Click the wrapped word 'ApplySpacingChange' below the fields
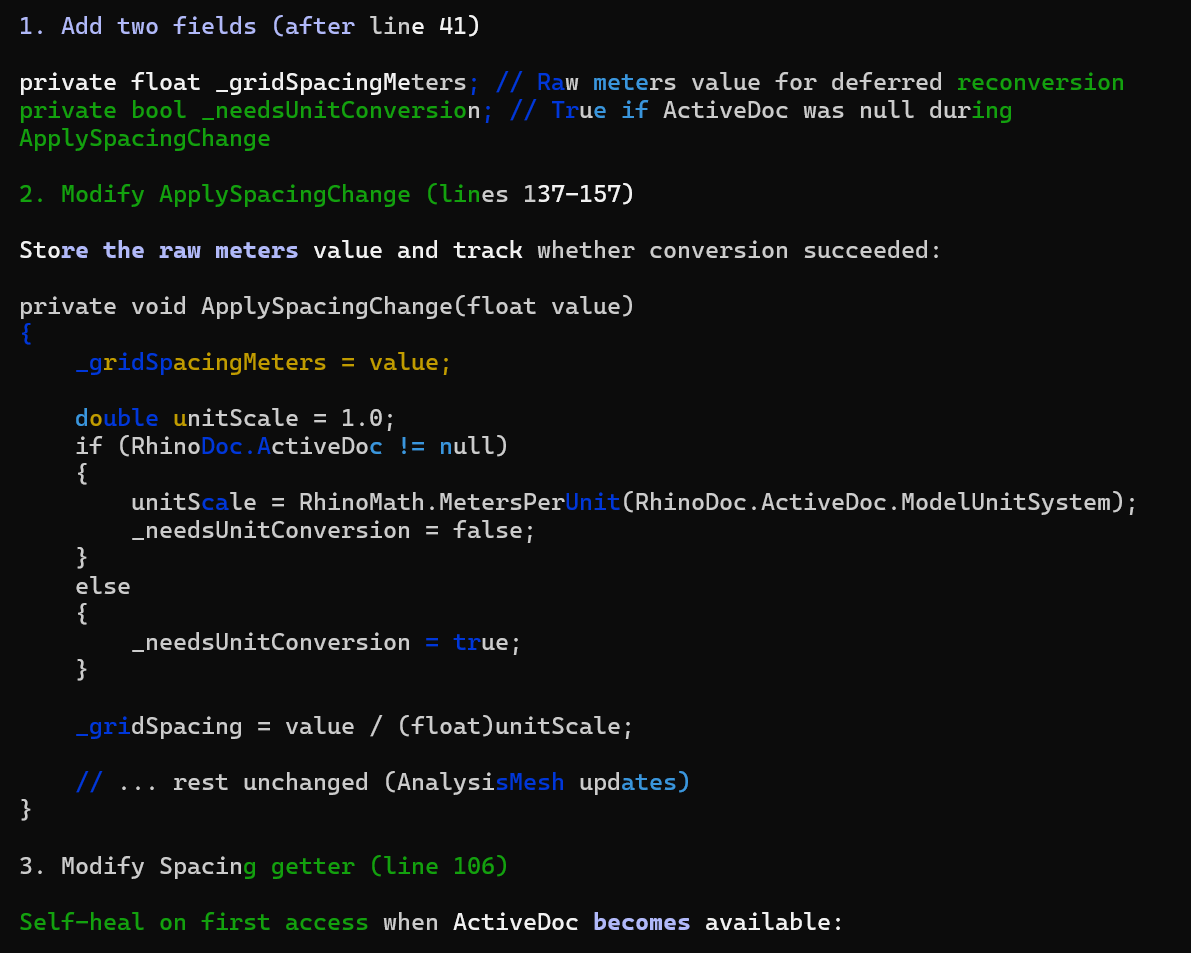1191x953 pixels. coord(144,138)
